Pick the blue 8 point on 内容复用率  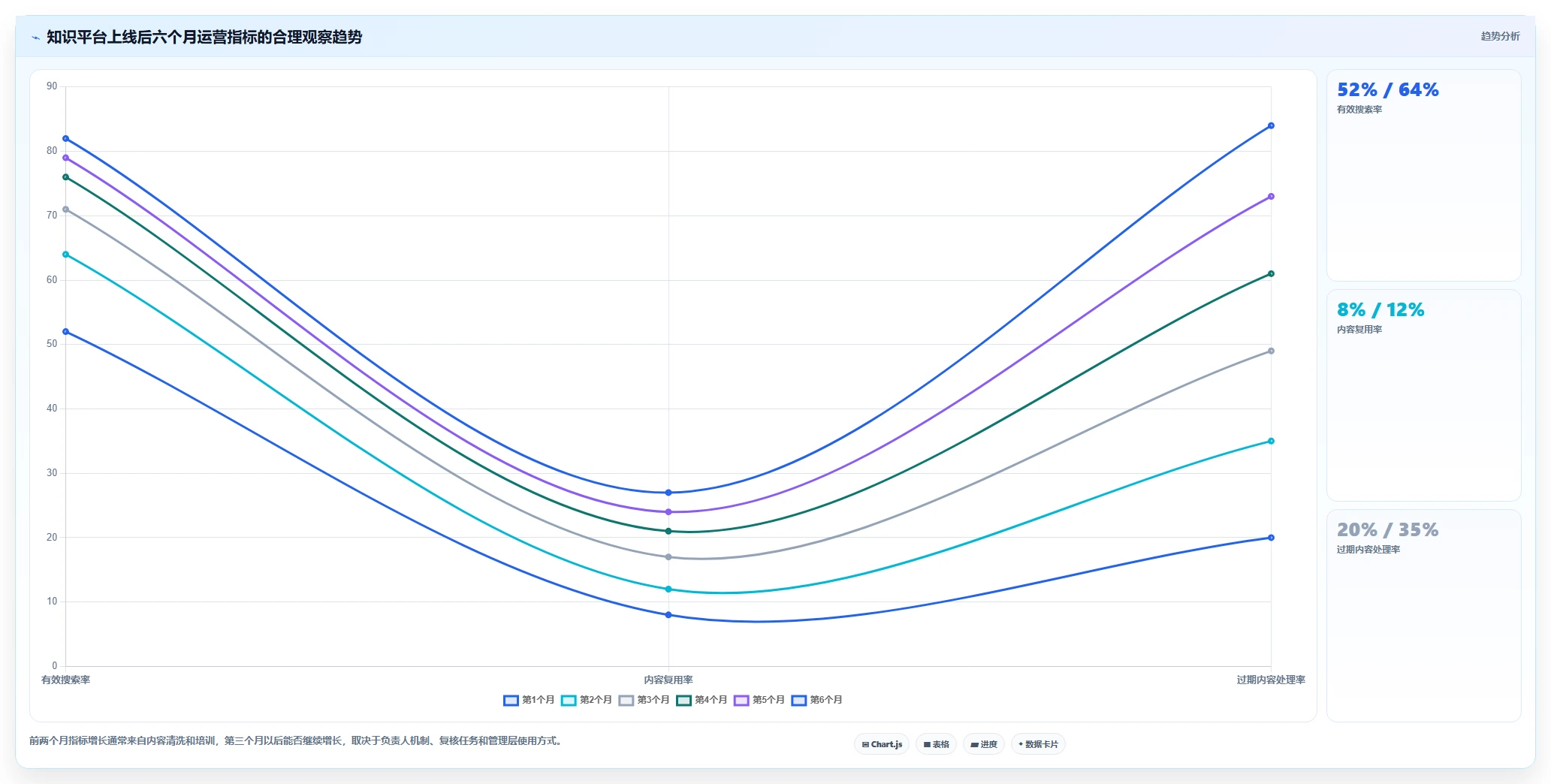[668, 615]
